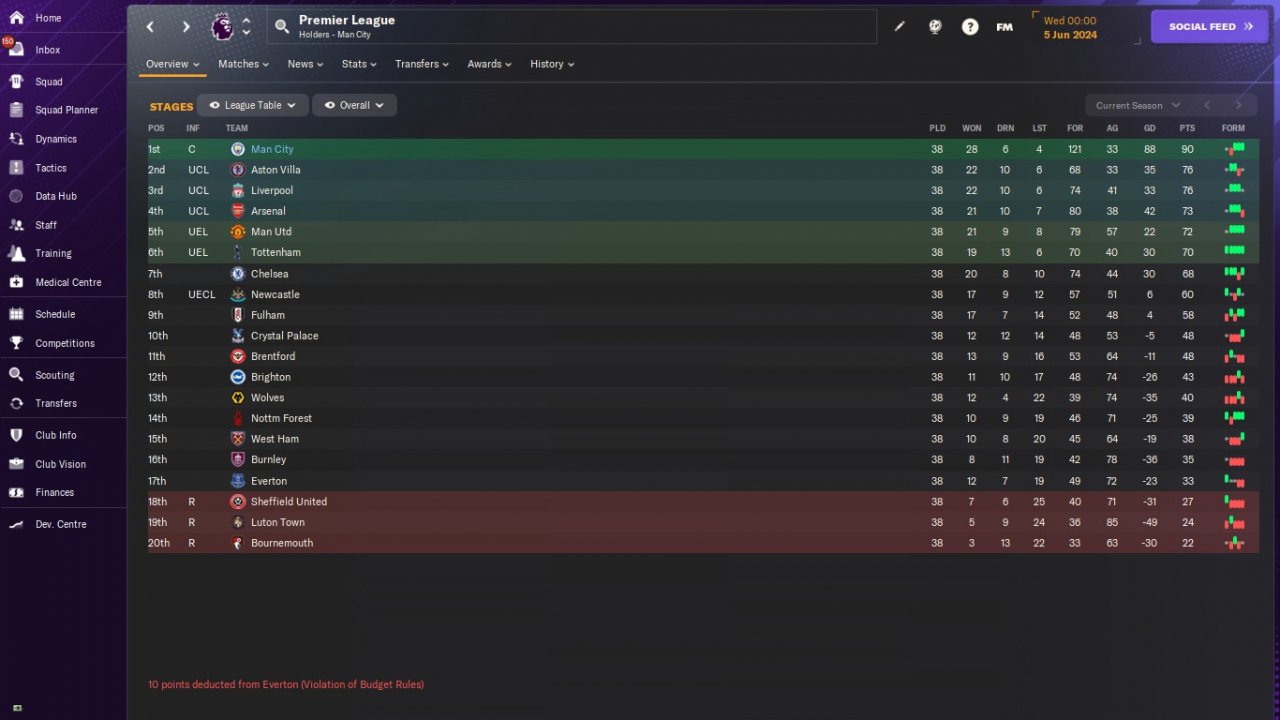Open the Medical Centre icon

(x=16, y=282)
